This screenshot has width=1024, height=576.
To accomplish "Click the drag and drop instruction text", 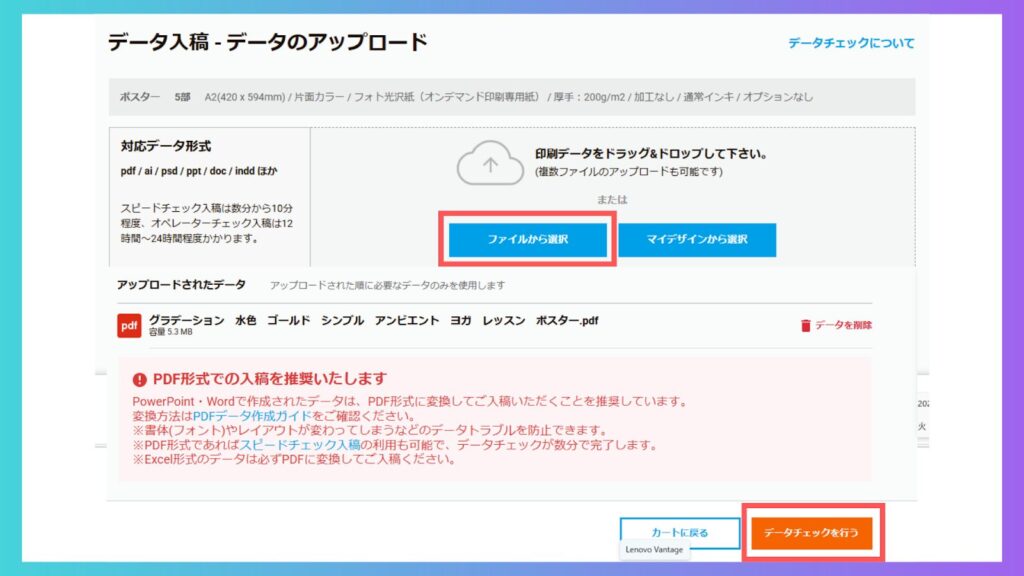I will click(x=650, y=154).
